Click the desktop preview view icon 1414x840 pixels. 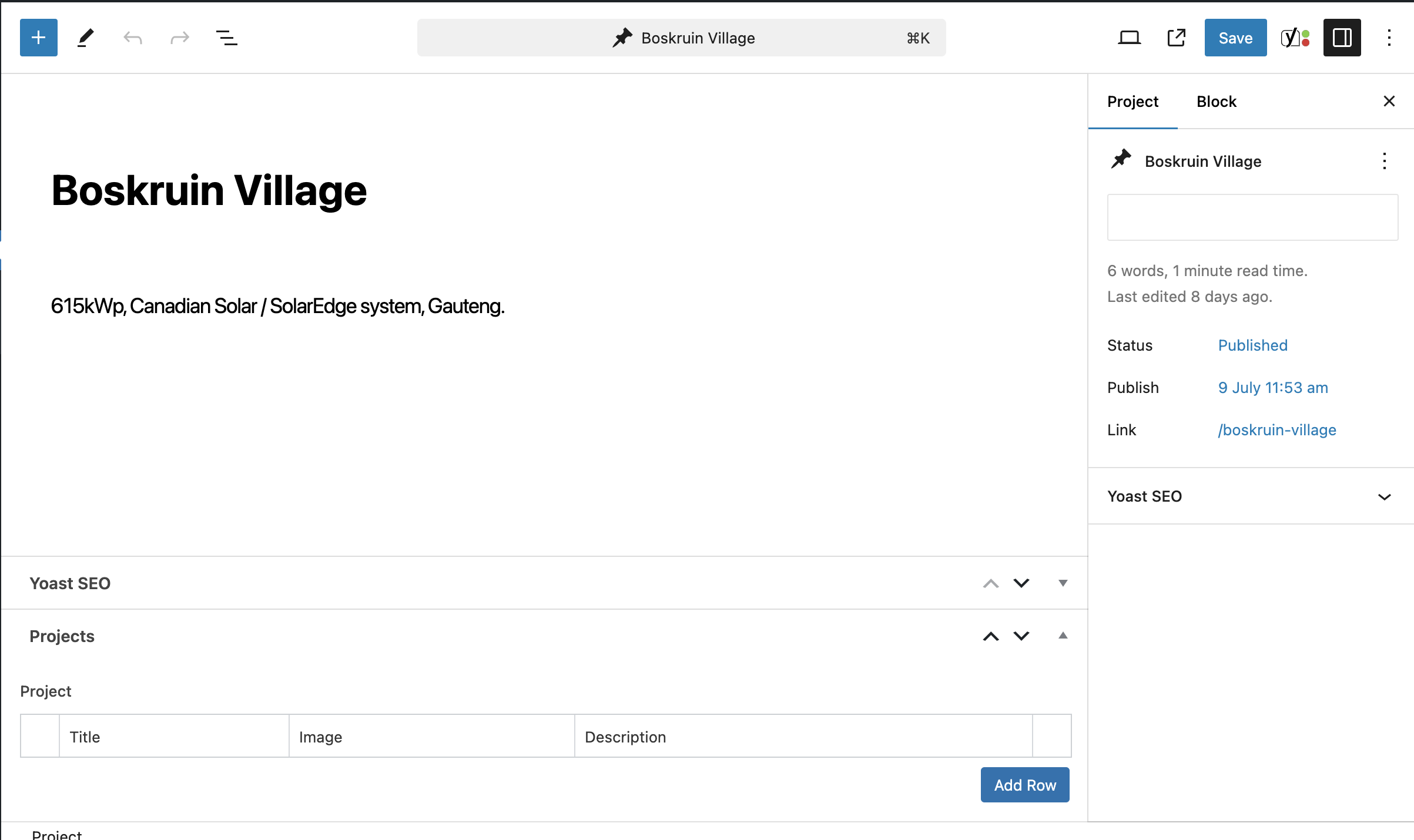point(1129,38)
